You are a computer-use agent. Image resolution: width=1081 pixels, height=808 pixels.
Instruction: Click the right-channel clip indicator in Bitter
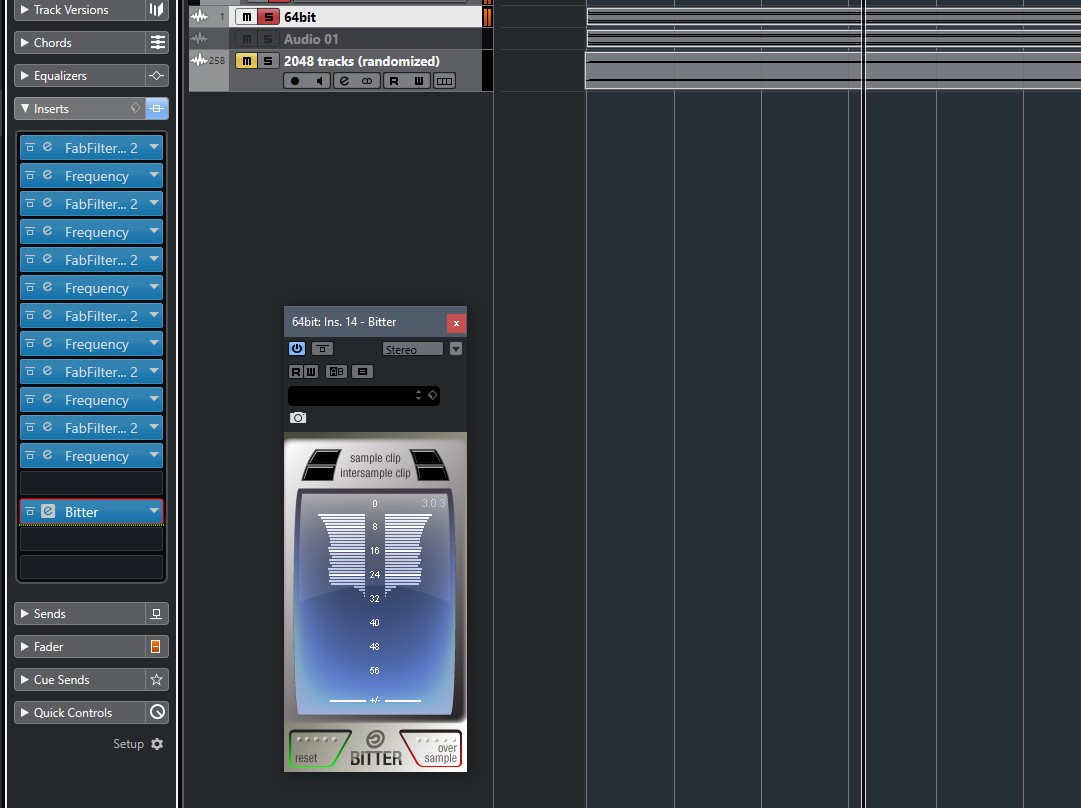[x=429, y=465]
